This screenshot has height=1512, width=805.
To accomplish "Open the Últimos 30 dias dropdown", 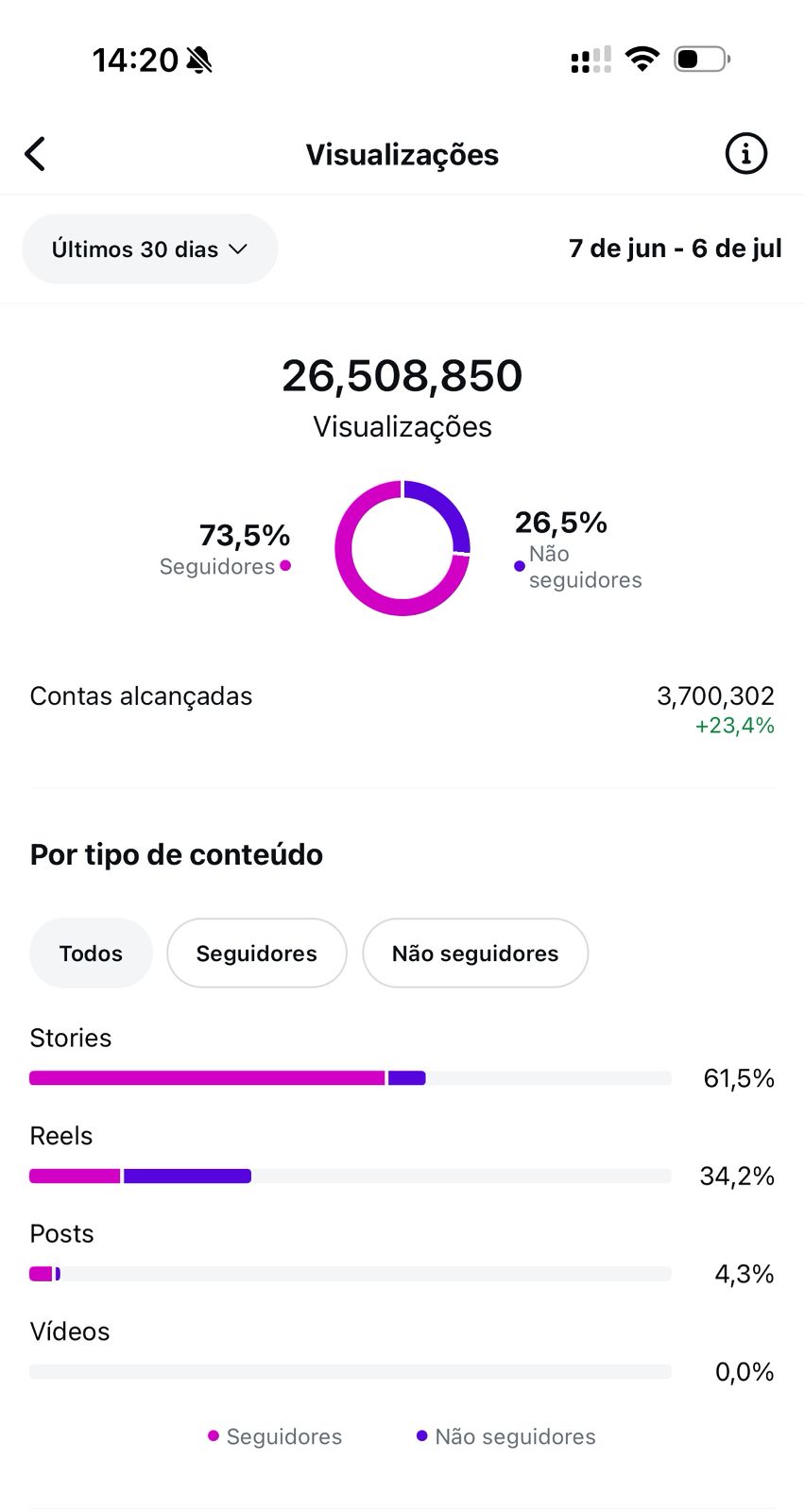I will click(149, 249).
